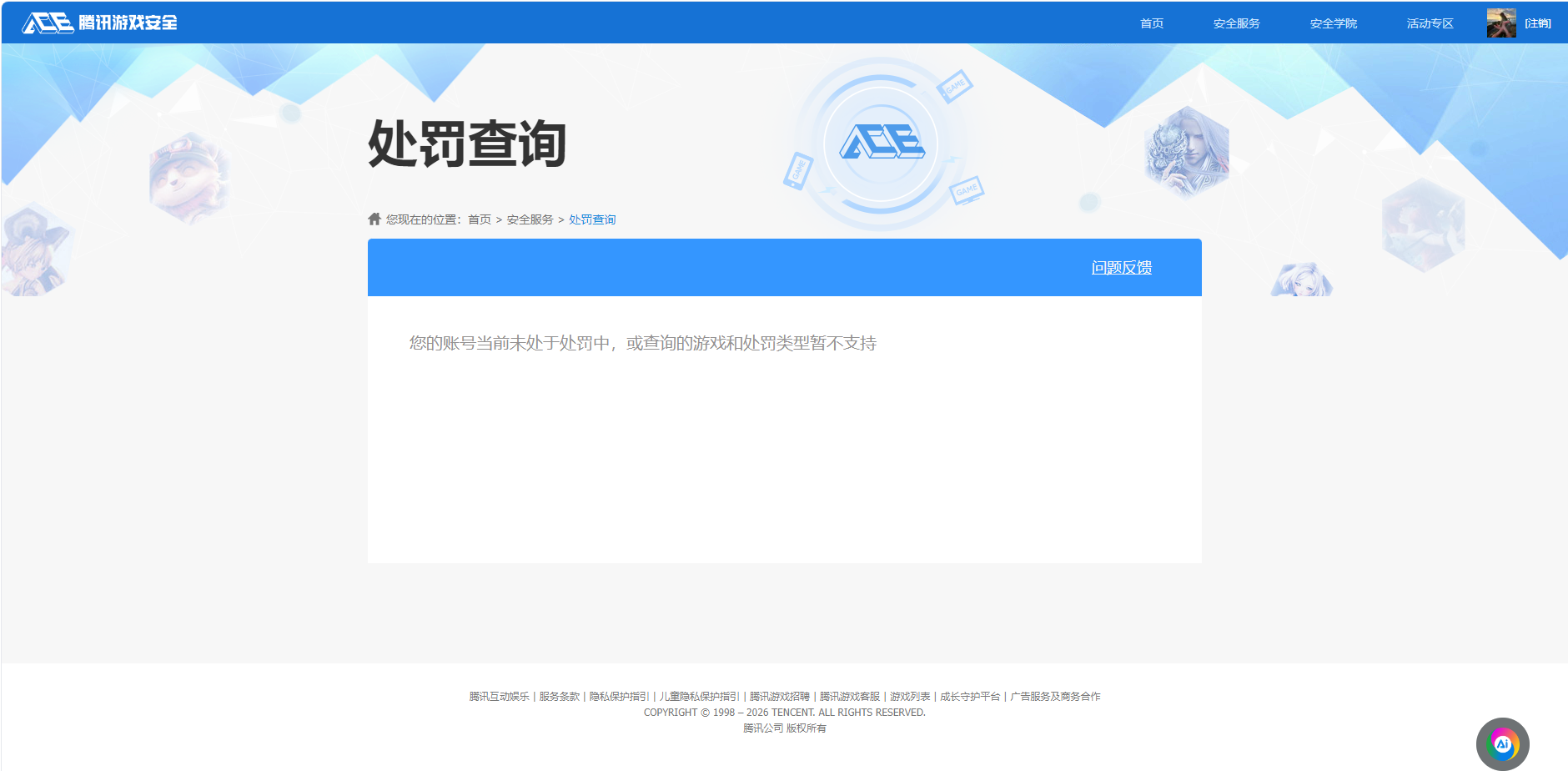The height and width of the screenshot is (771, 1568).
Task: Click the user avatar in the navbar
Action: click(x=1500, y=23)
